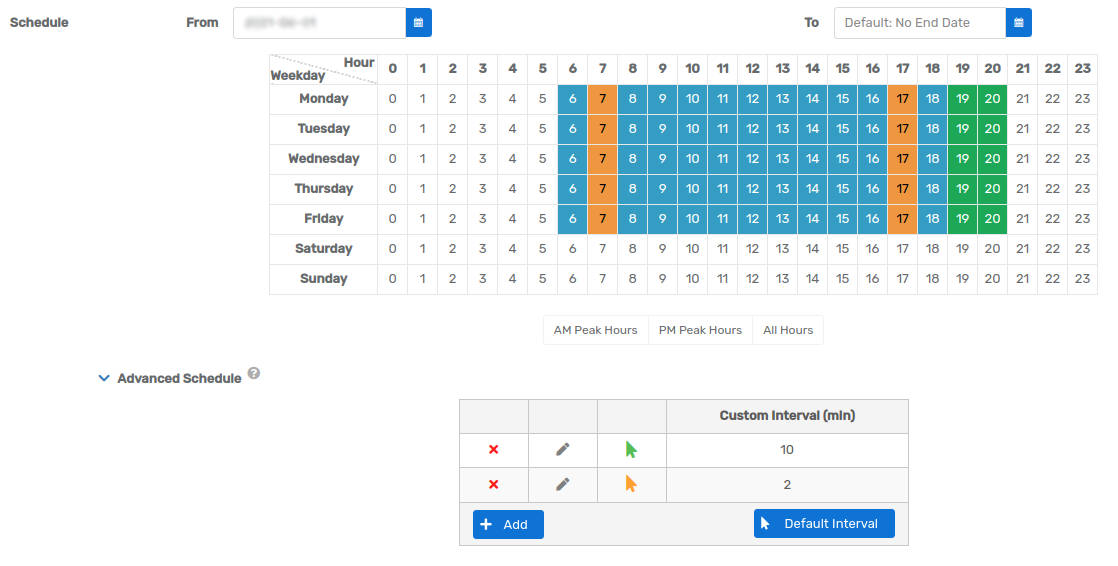This screenshot has height=566, width=1118.
Task: Edit the 10 minute custom interval
Action: (563, 450)
